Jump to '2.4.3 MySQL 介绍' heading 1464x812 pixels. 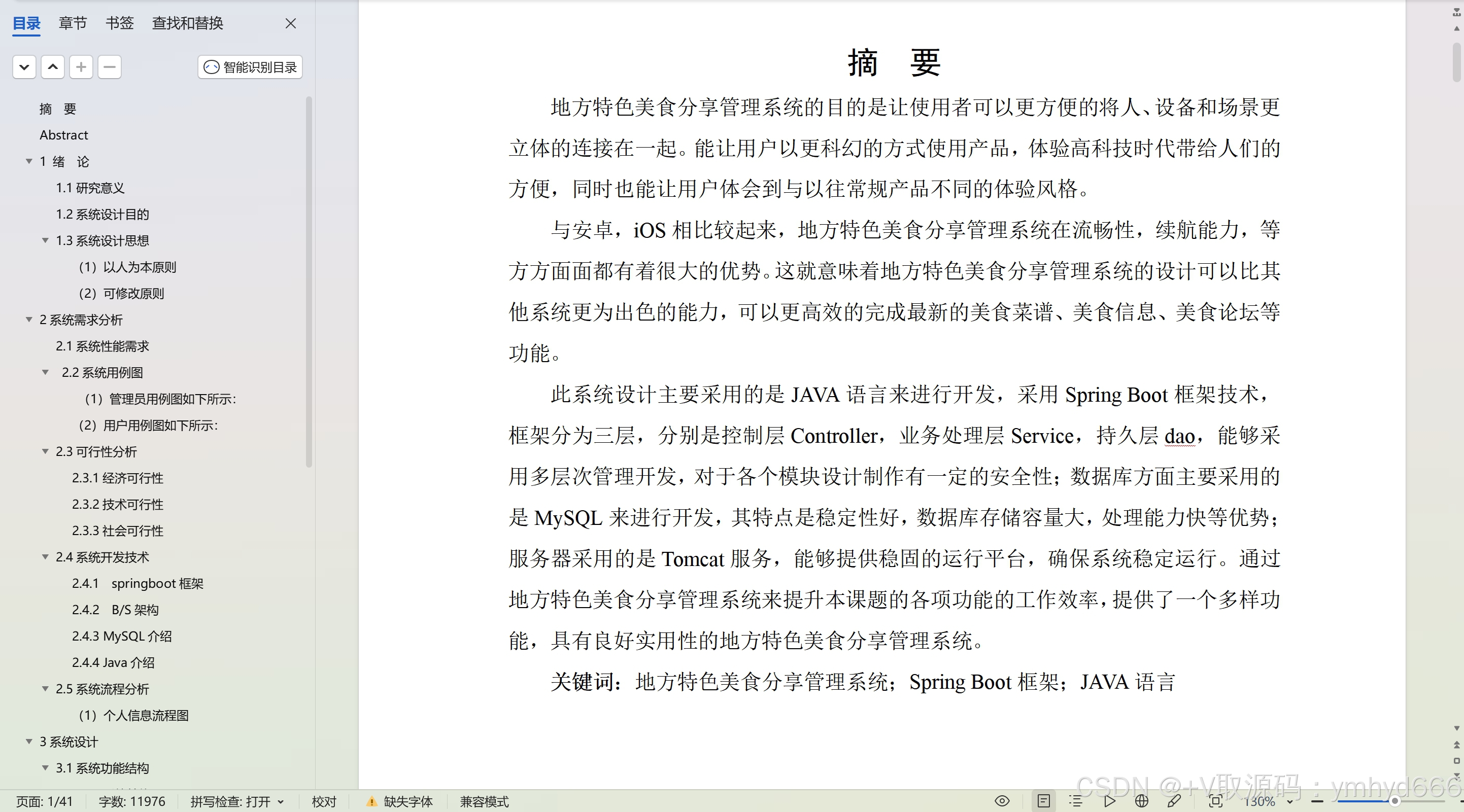122,636
